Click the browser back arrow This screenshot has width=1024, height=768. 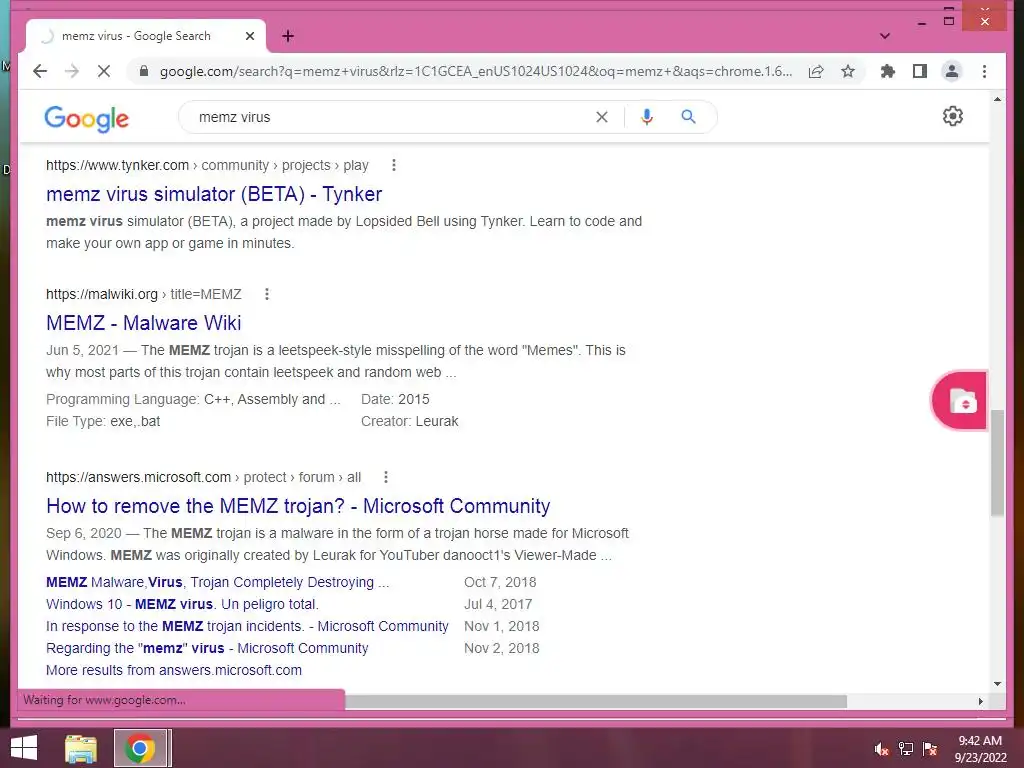coord(40,71)
